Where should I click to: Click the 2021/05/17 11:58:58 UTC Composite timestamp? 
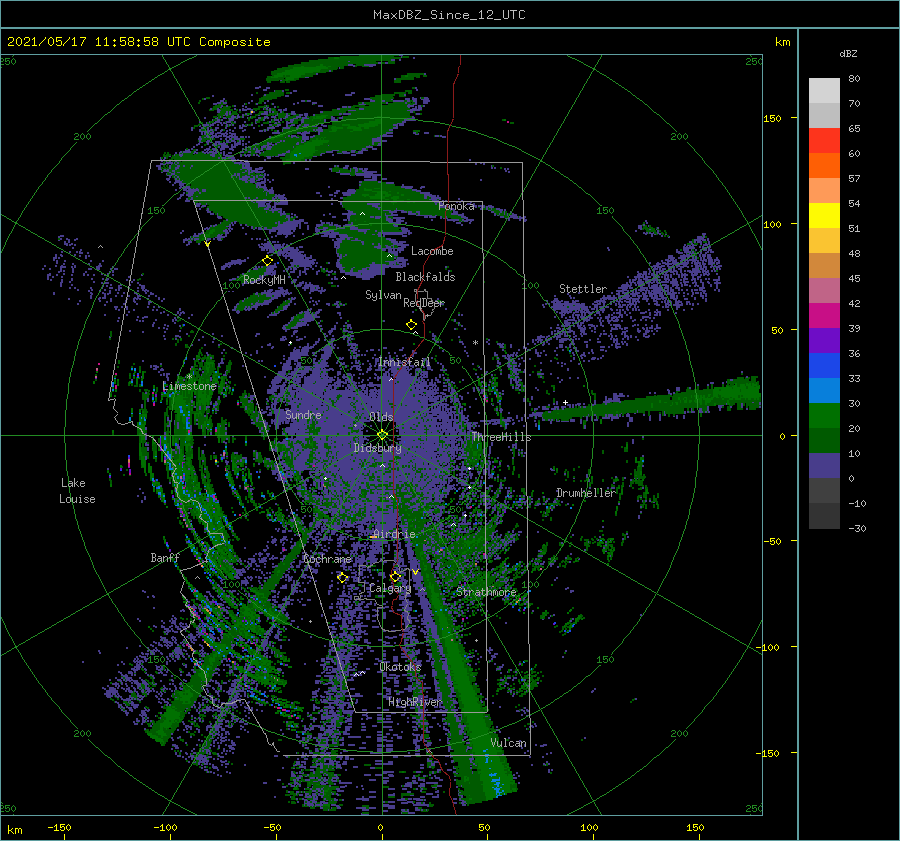(138, 42)
